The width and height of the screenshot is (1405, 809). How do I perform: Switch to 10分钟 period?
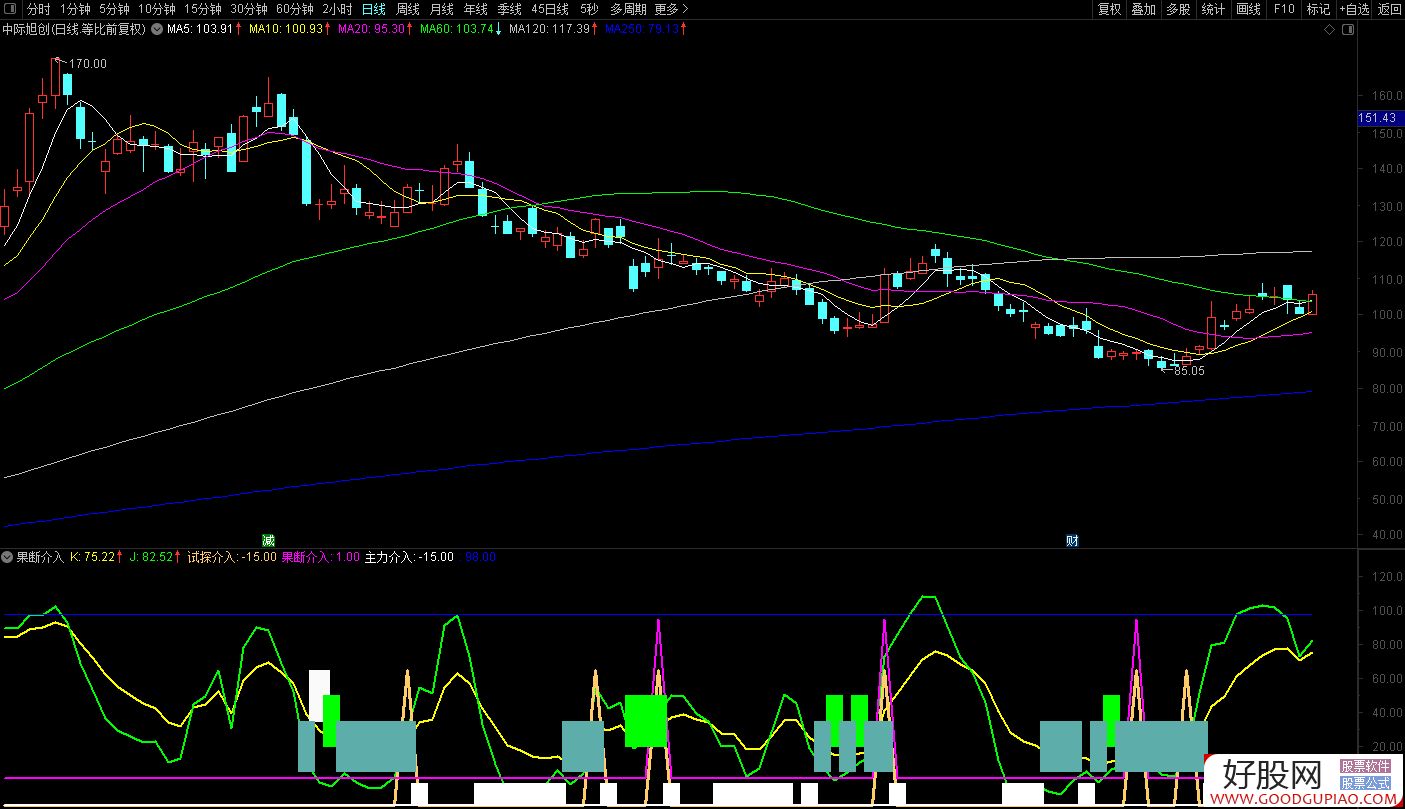(x=156, y=9)
